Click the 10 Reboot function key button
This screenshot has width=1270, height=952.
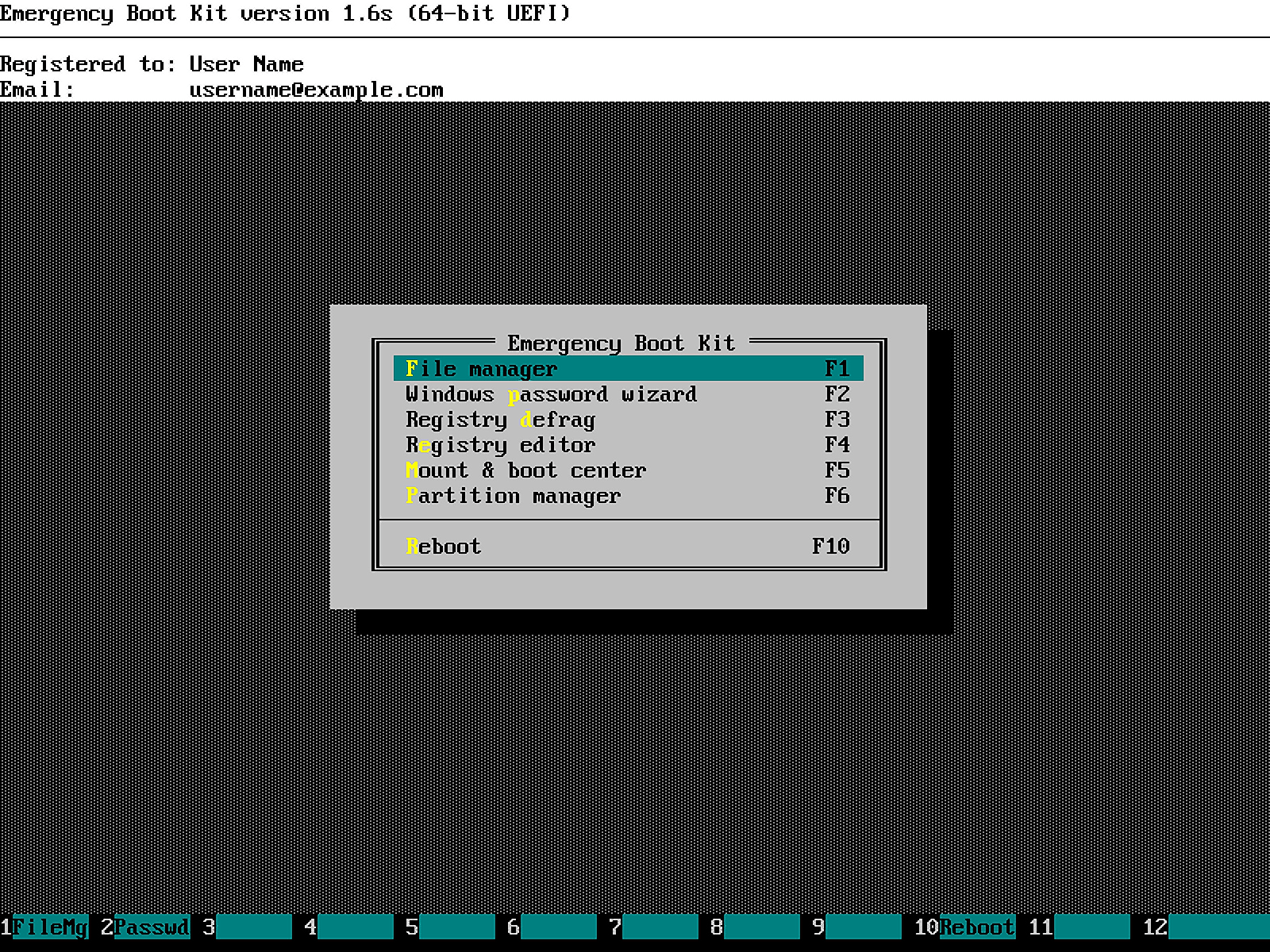965,927
